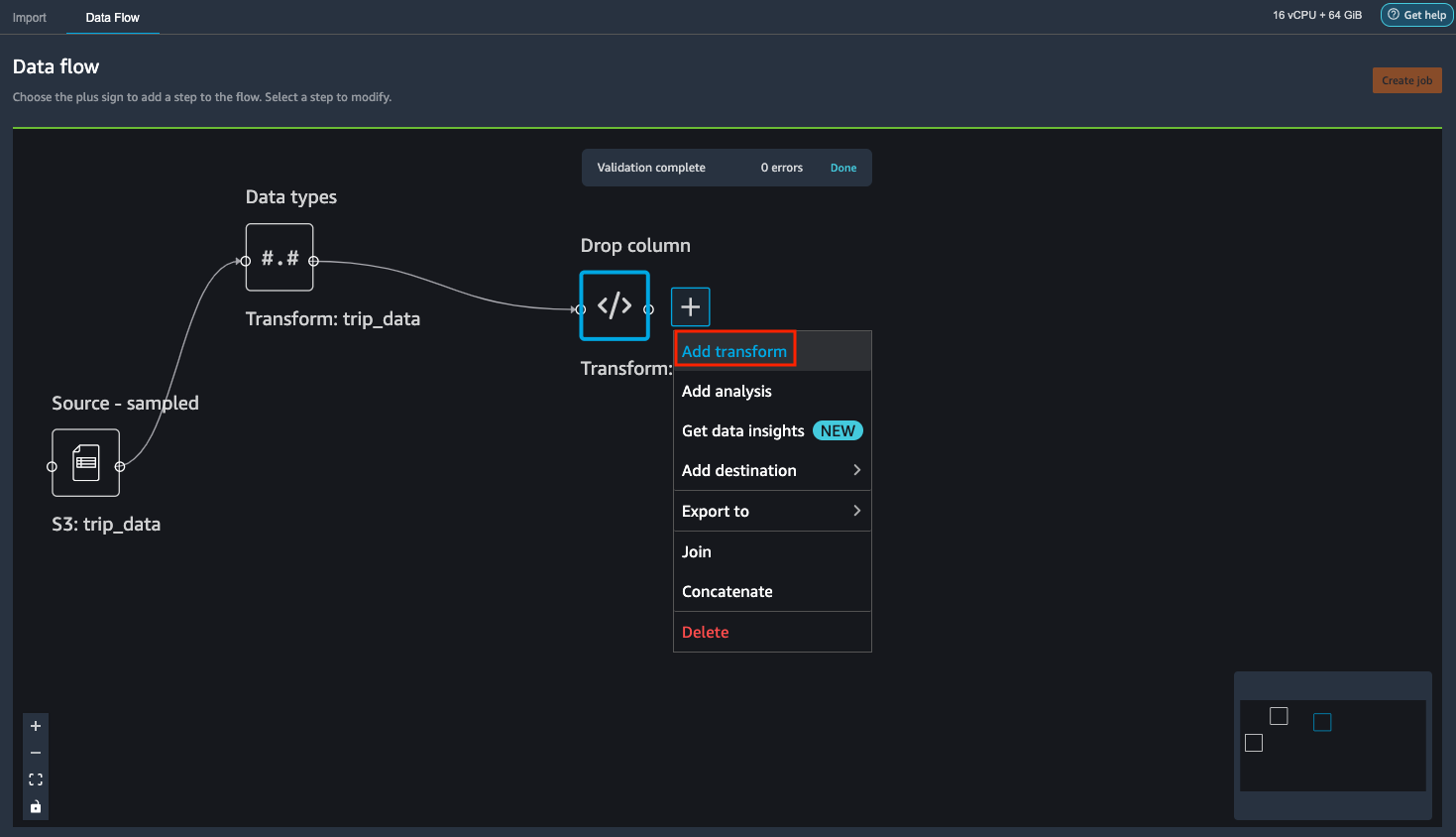The width and height of the screenshot is (1456, 837).
Task: Click the Create job button
Action: point(1407,80)
